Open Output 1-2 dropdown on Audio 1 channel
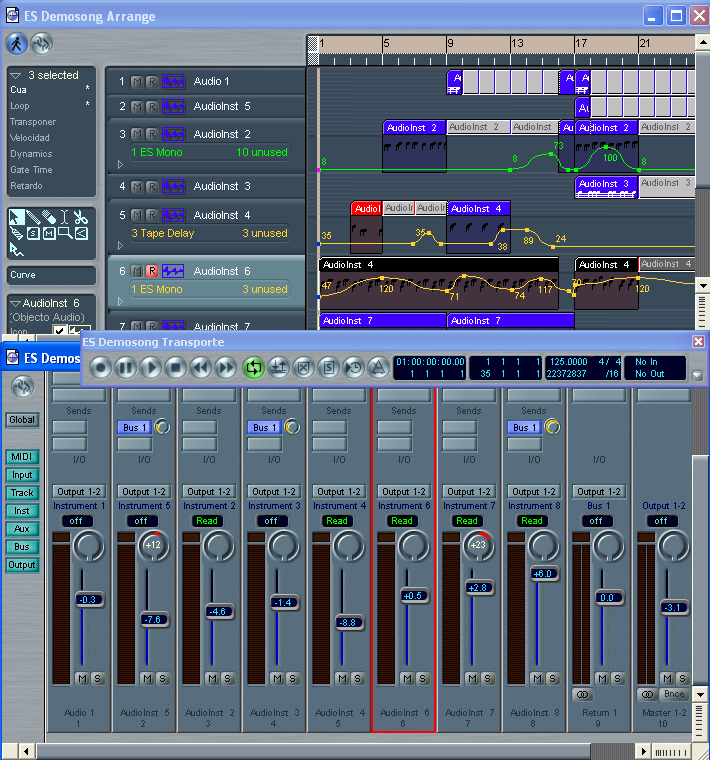The image size is (710, 760). click(81, 491)
